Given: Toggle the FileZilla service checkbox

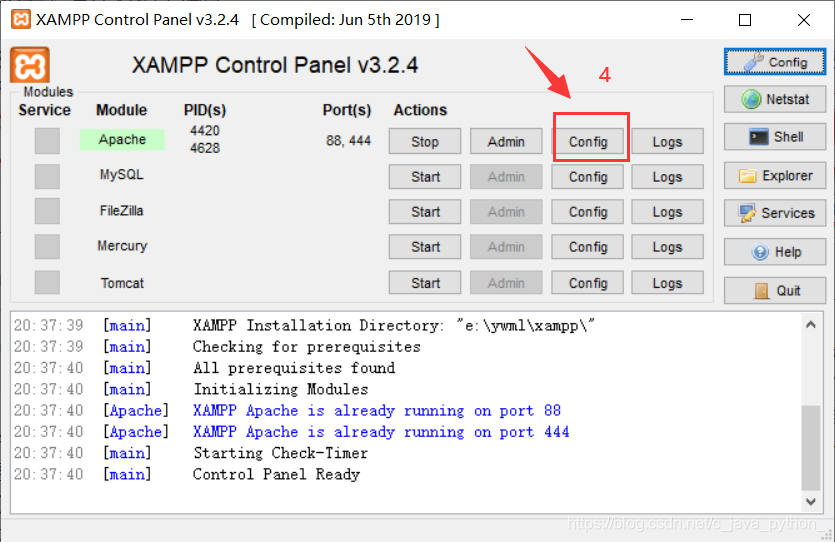Looking at the screenshot, I should point(47,211).
